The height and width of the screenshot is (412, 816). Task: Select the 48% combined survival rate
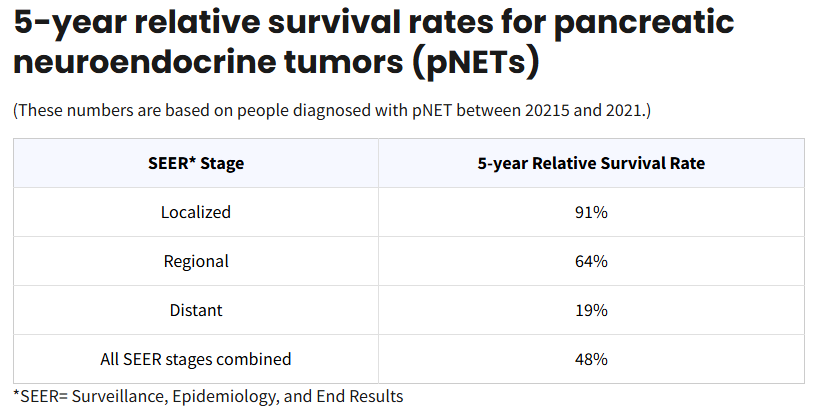tap(591, 359)
